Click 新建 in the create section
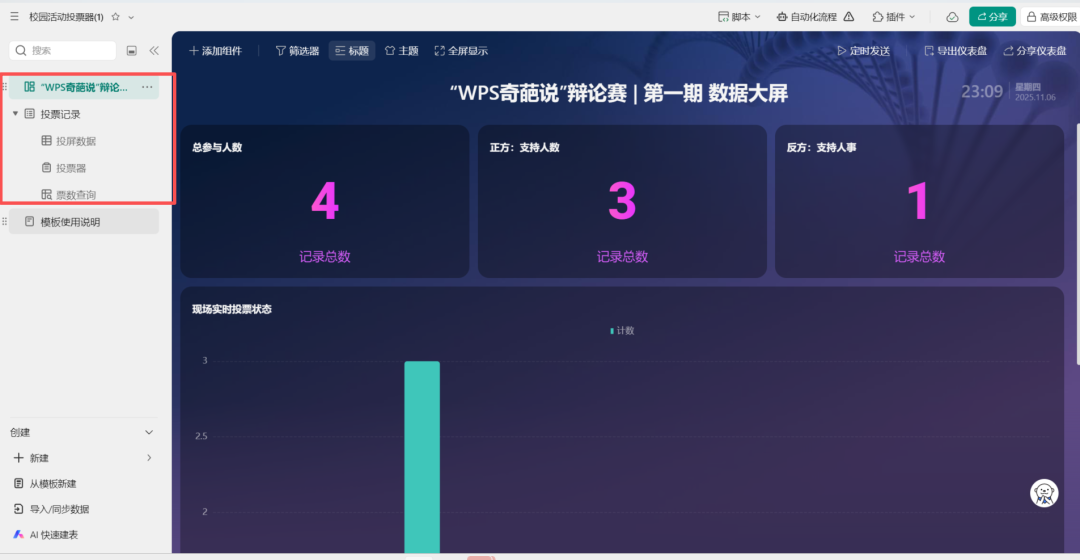The image size is (1080, 560). pos(39,458)
